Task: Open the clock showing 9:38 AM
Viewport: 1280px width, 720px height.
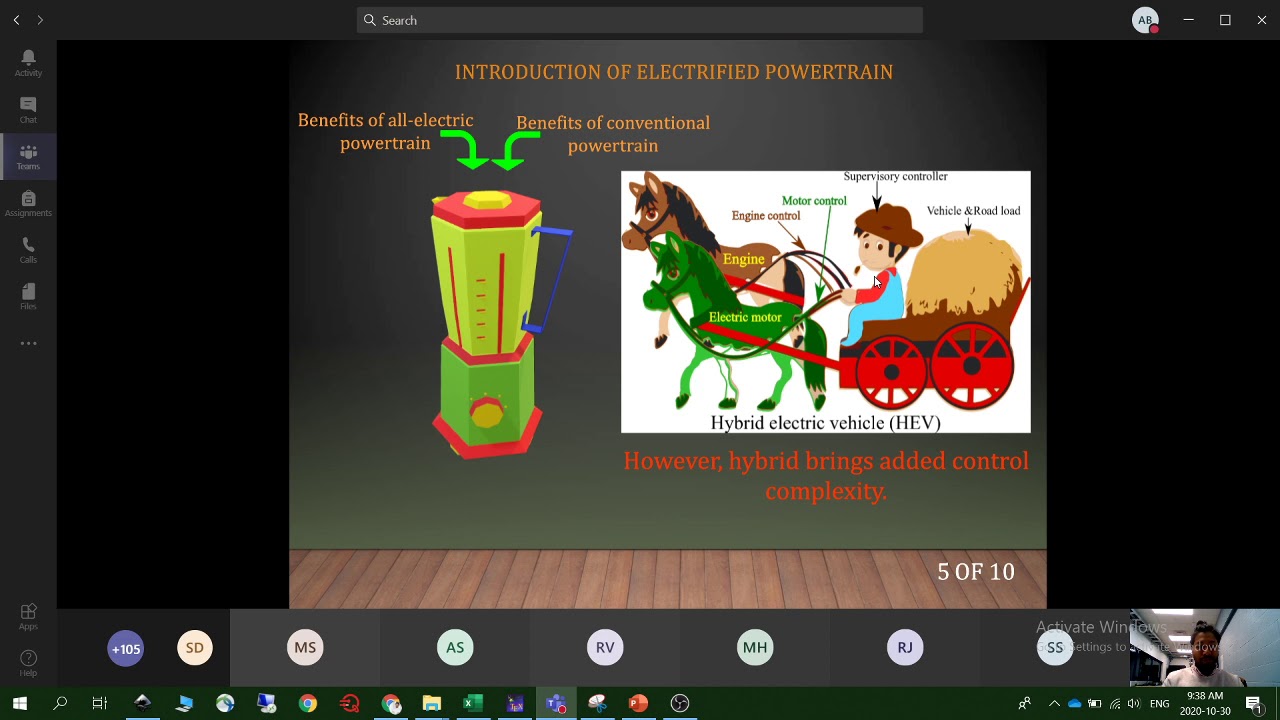Action: [1205, 704]
